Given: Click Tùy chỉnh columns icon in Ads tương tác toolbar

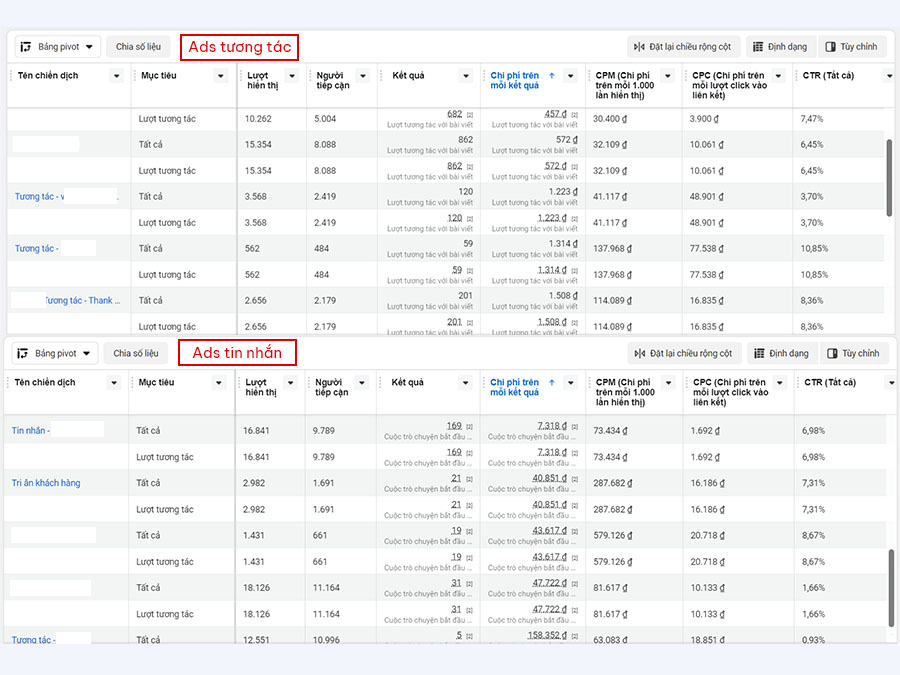Looking at the screenshot, I should point(829,47).
